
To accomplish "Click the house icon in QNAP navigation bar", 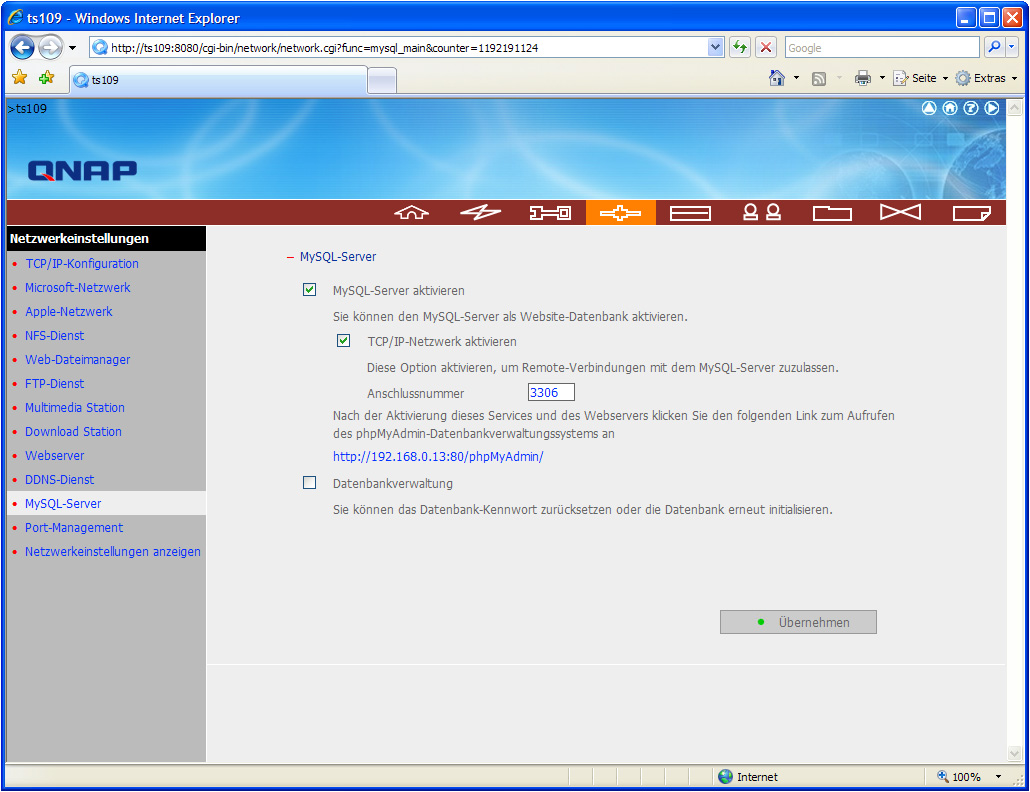I will tap(411, 212).
